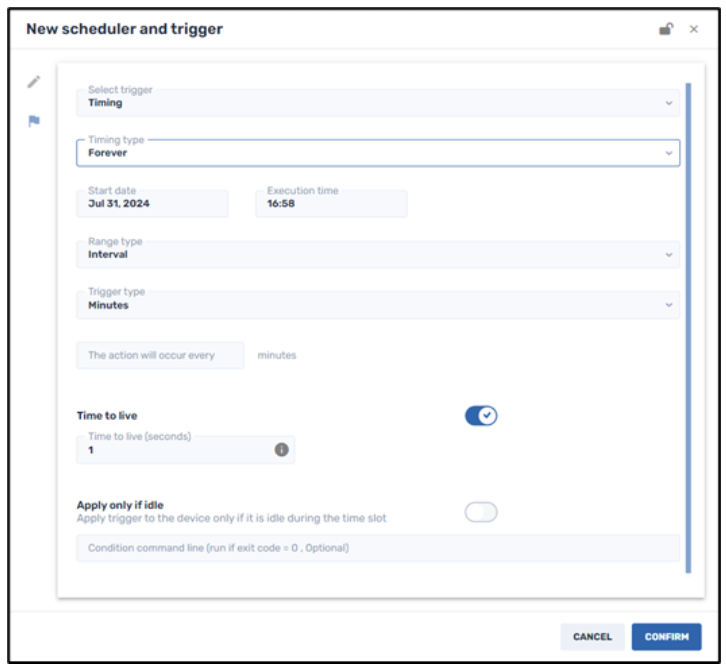
Task: Disable the Time to live toggle
Action: click(x=481, y=416)
